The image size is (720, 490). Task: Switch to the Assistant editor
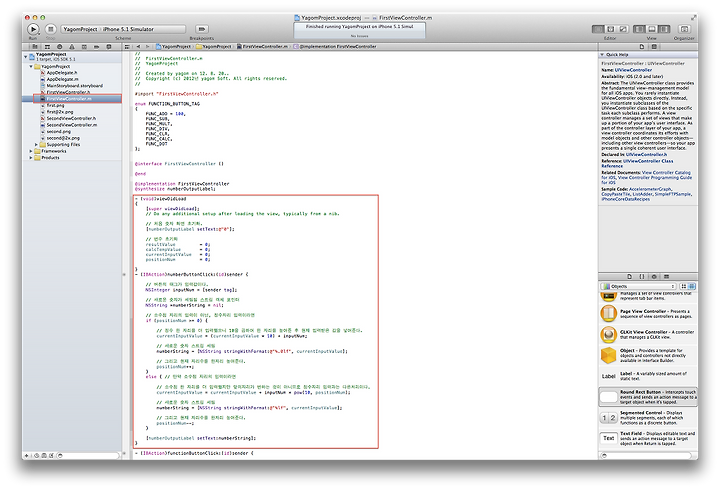(610, 29)
